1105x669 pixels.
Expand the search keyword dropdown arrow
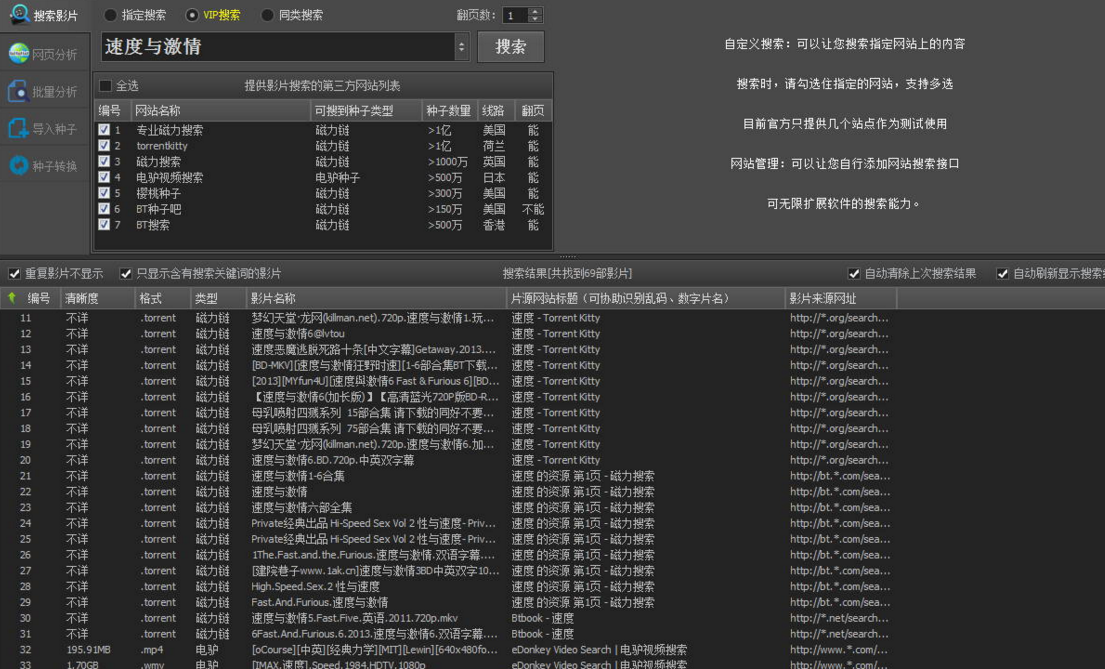coord(461,47)
